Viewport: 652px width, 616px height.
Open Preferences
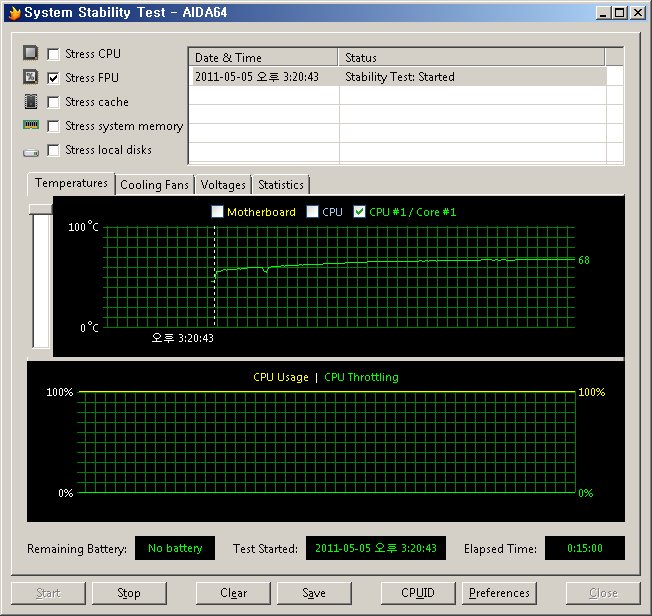(x=499, y=593)
